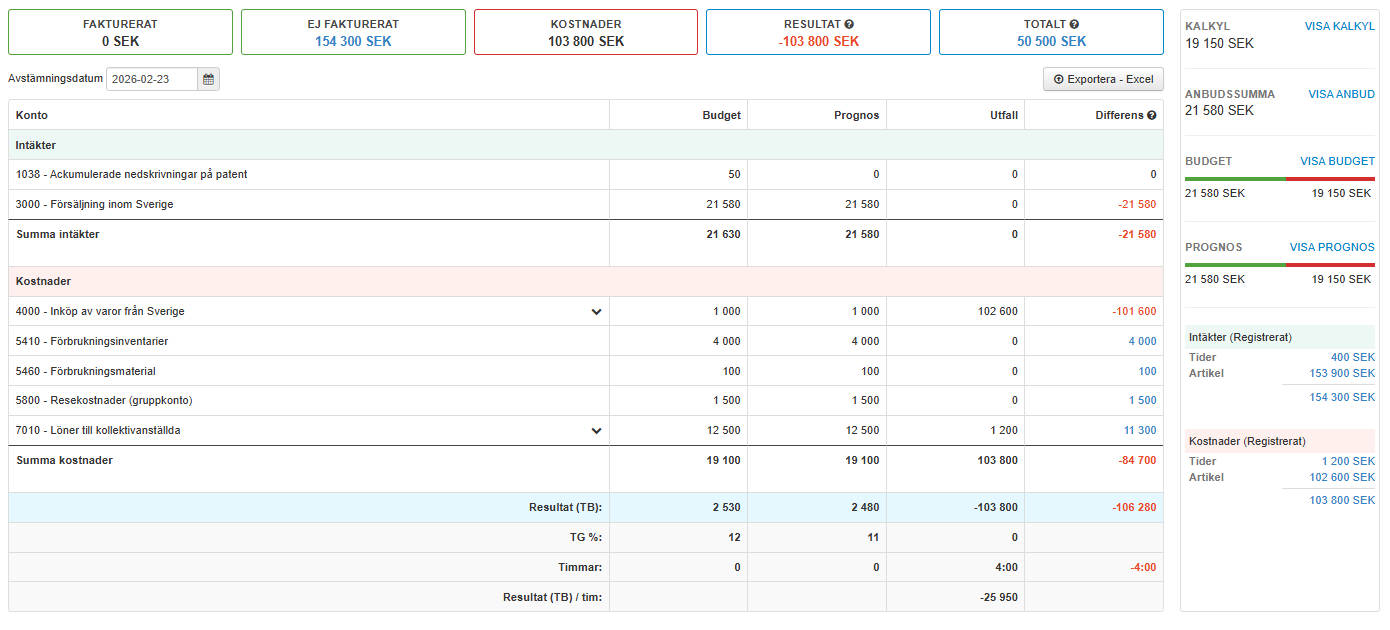Open the calendar date picker icon
Image resolution: width=1390 pixels, height=630 pixels.
[208, 79]
